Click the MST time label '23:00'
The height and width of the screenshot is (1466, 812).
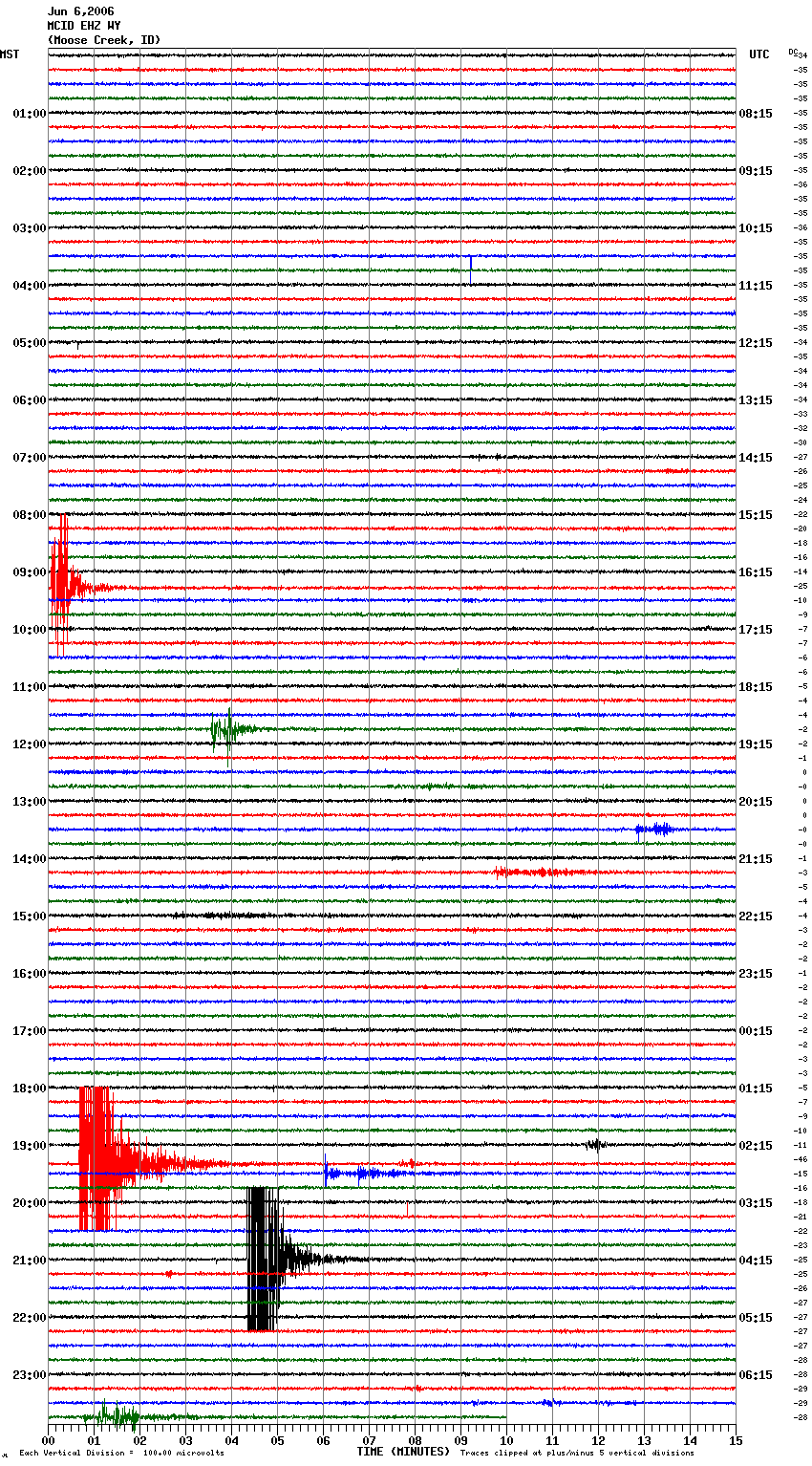pos(30,1375)
